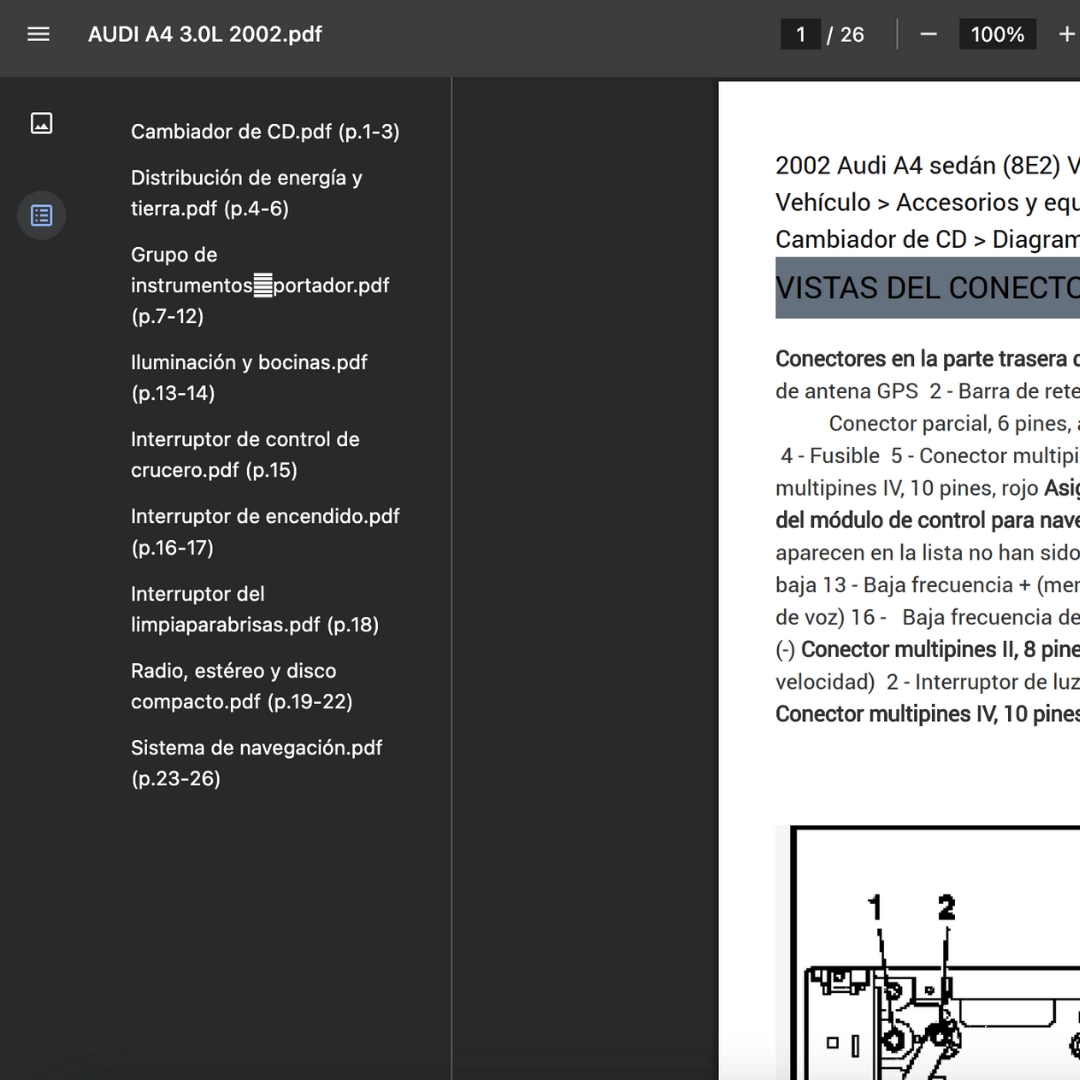Click the AUDI A4 3.0L 2002.pdf title
Viewport: 1080px width, 1080px height.
[x=205, y=34]
